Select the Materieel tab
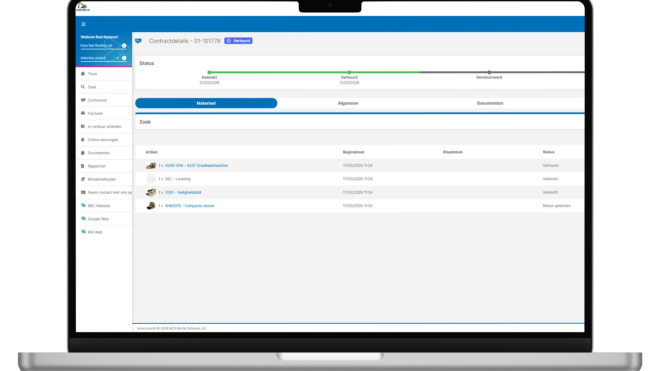 (x=206, y=103)
